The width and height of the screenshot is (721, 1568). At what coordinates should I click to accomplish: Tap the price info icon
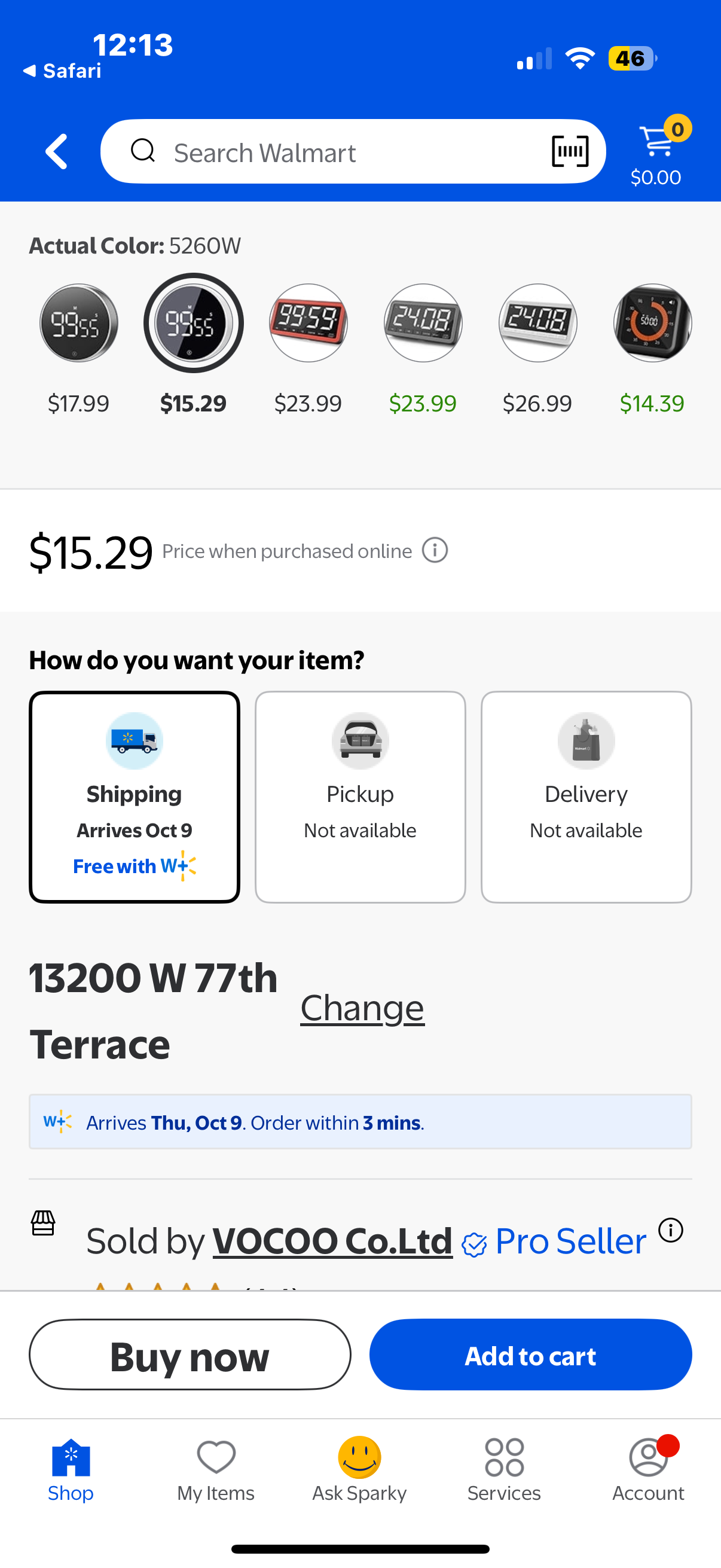435,551
